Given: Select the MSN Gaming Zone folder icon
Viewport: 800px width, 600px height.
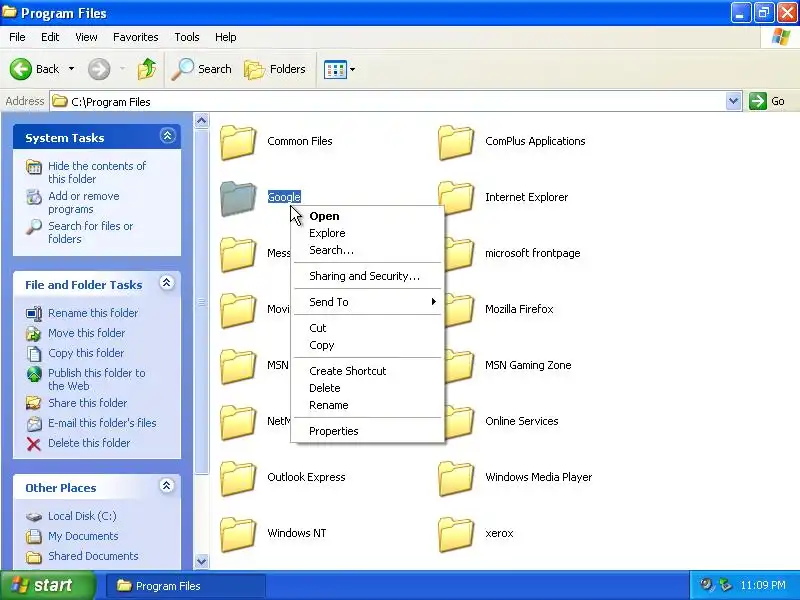Looking at the screenshot, I should pos(458,367).
